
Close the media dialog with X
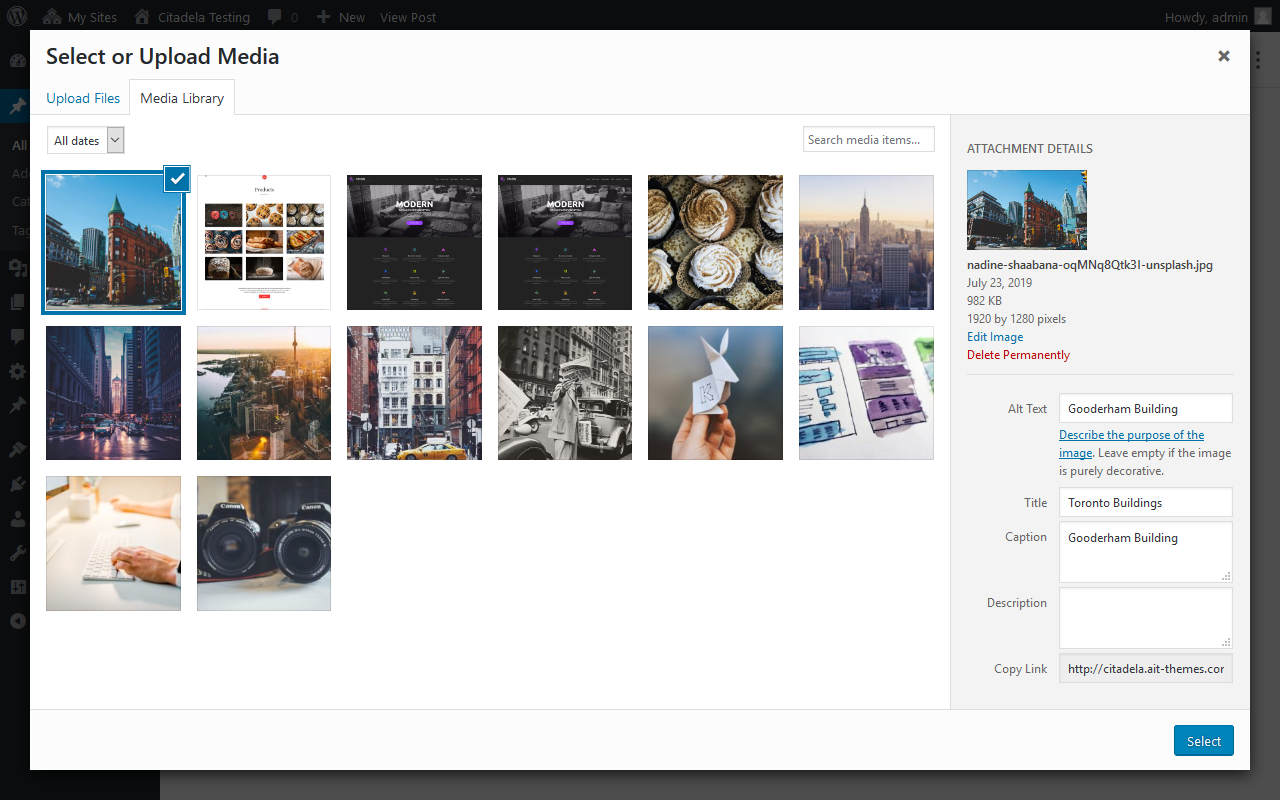click(1223, 56)
